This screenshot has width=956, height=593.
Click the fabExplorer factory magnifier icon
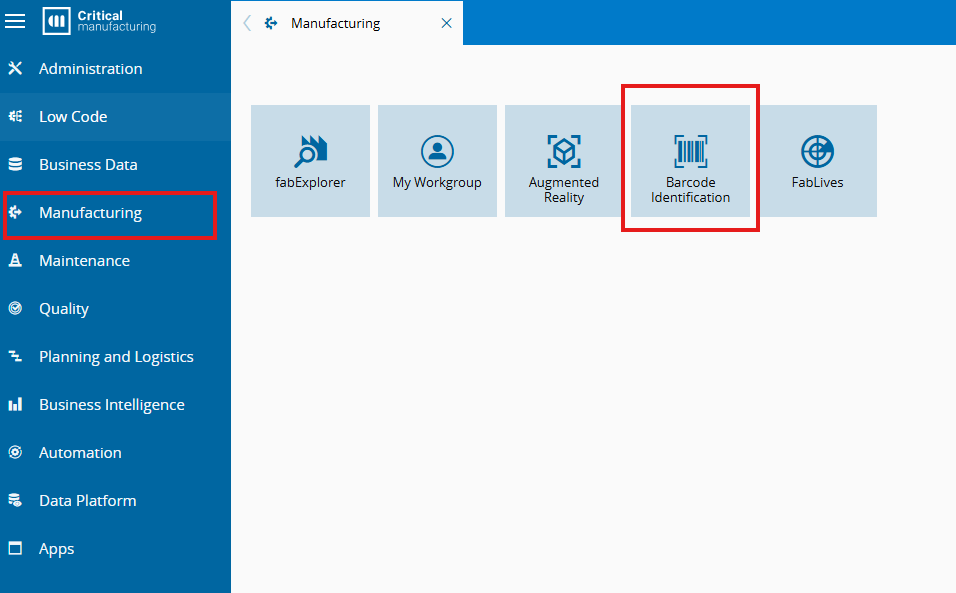[x=311, y=151]
